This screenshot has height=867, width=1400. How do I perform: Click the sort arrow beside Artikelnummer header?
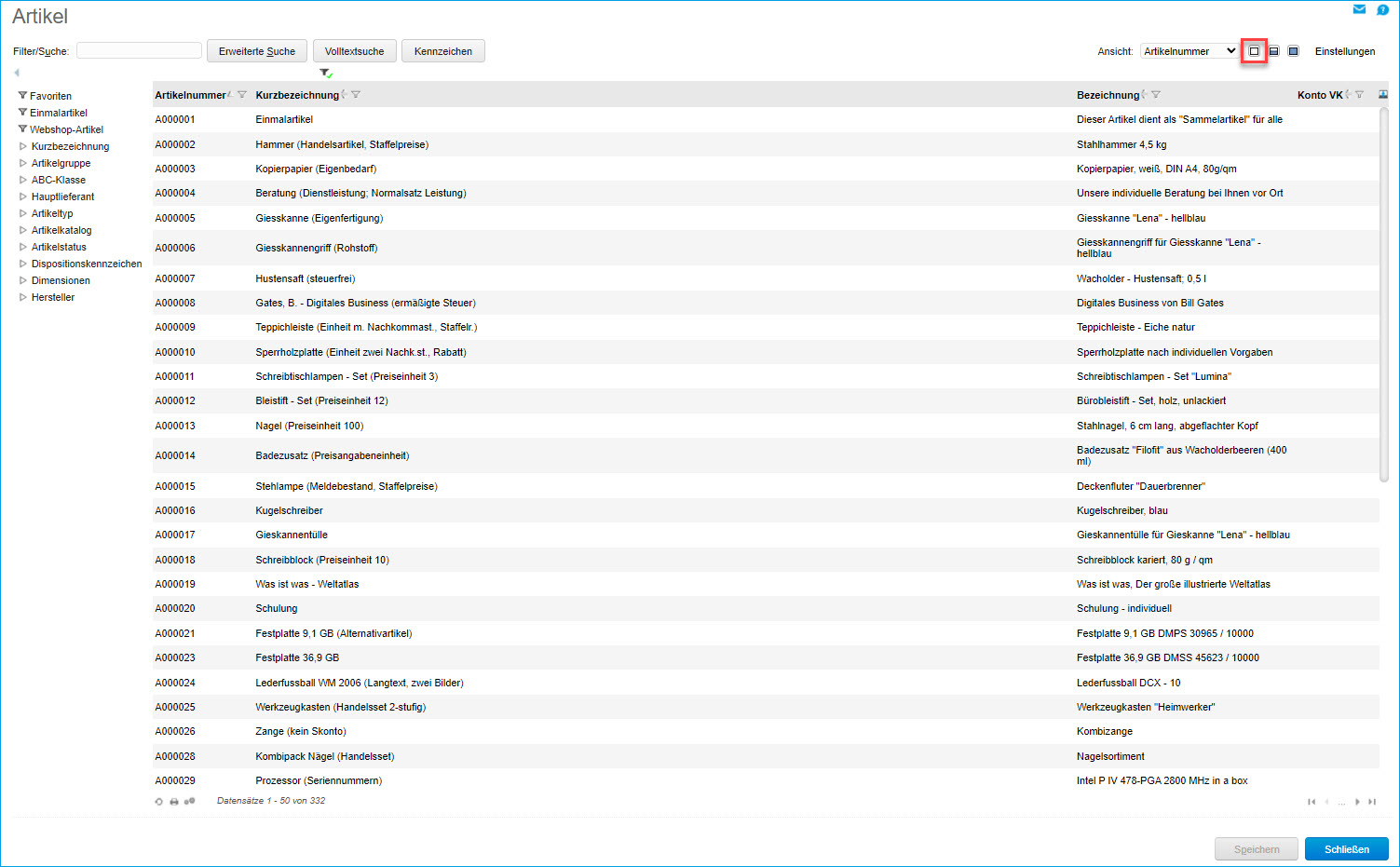click(230, 94)
